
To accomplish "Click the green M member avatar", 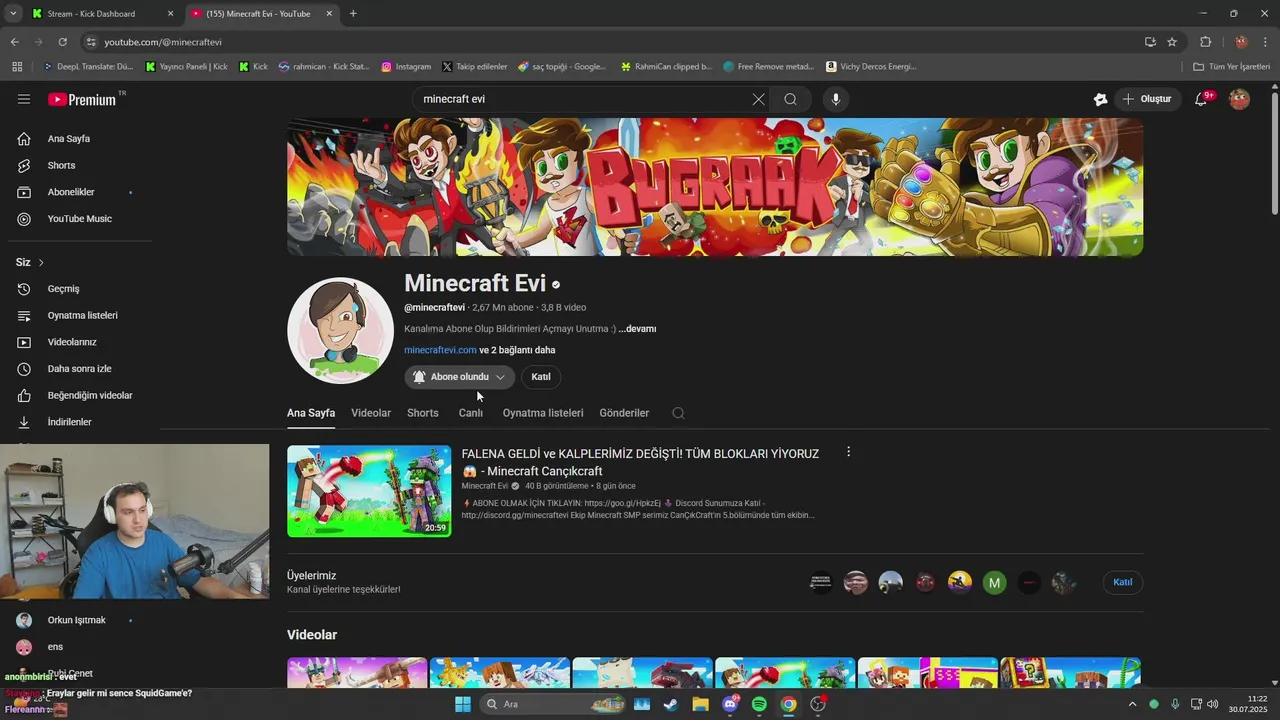I will coord(994,582).
